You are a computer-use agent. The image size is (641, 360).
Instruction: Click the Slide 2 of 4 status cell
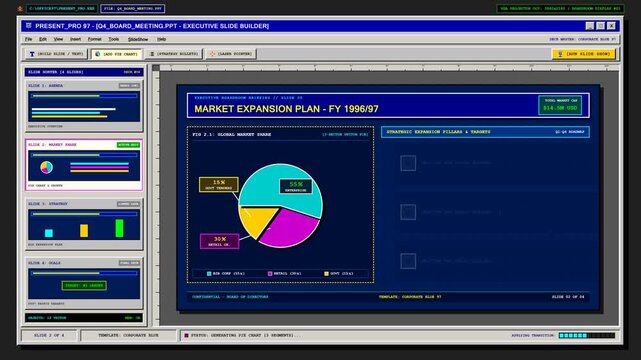pyautogui.click(x=49, y=335)
